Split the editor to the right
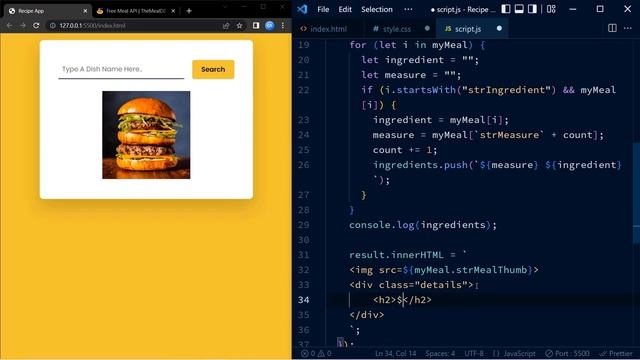640x360 pixels. 612,28
